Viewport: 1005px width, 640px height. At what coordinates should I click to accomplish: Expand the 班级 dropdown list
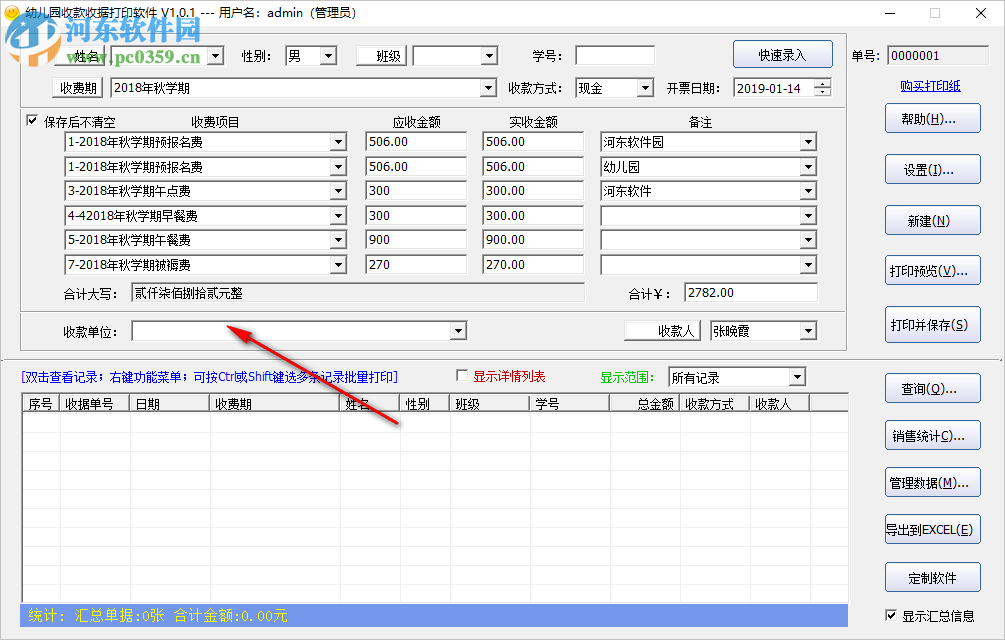490,56
